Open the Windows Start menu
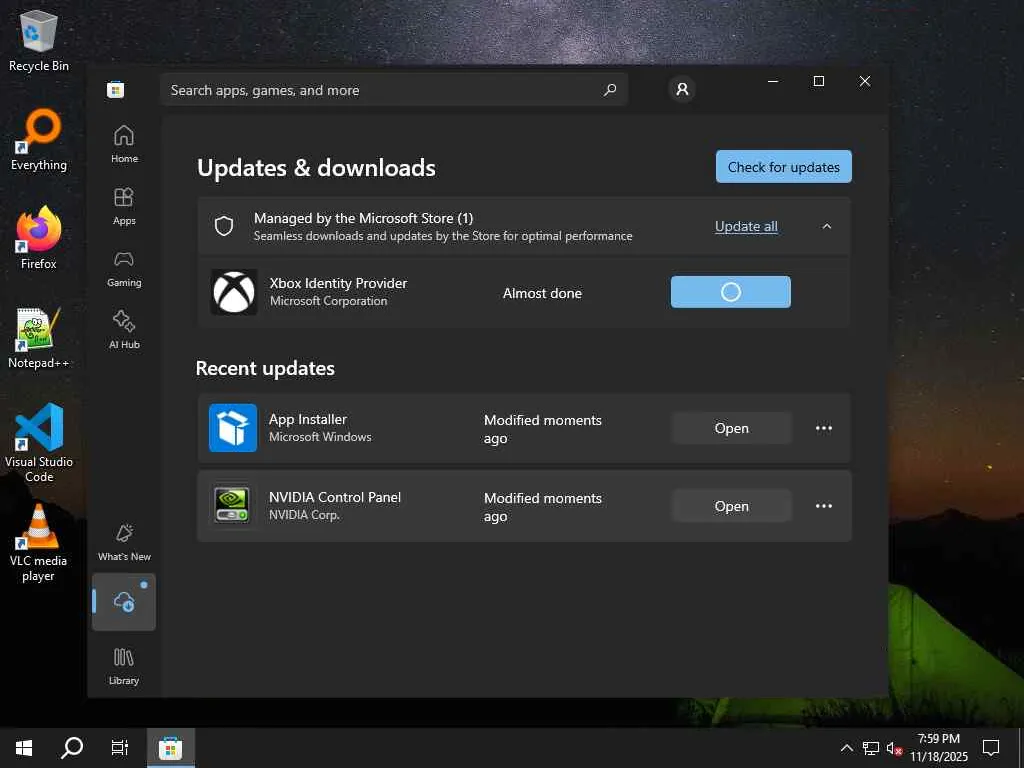The width and height of the screenshot is (1024, 768). coord(24,747)
